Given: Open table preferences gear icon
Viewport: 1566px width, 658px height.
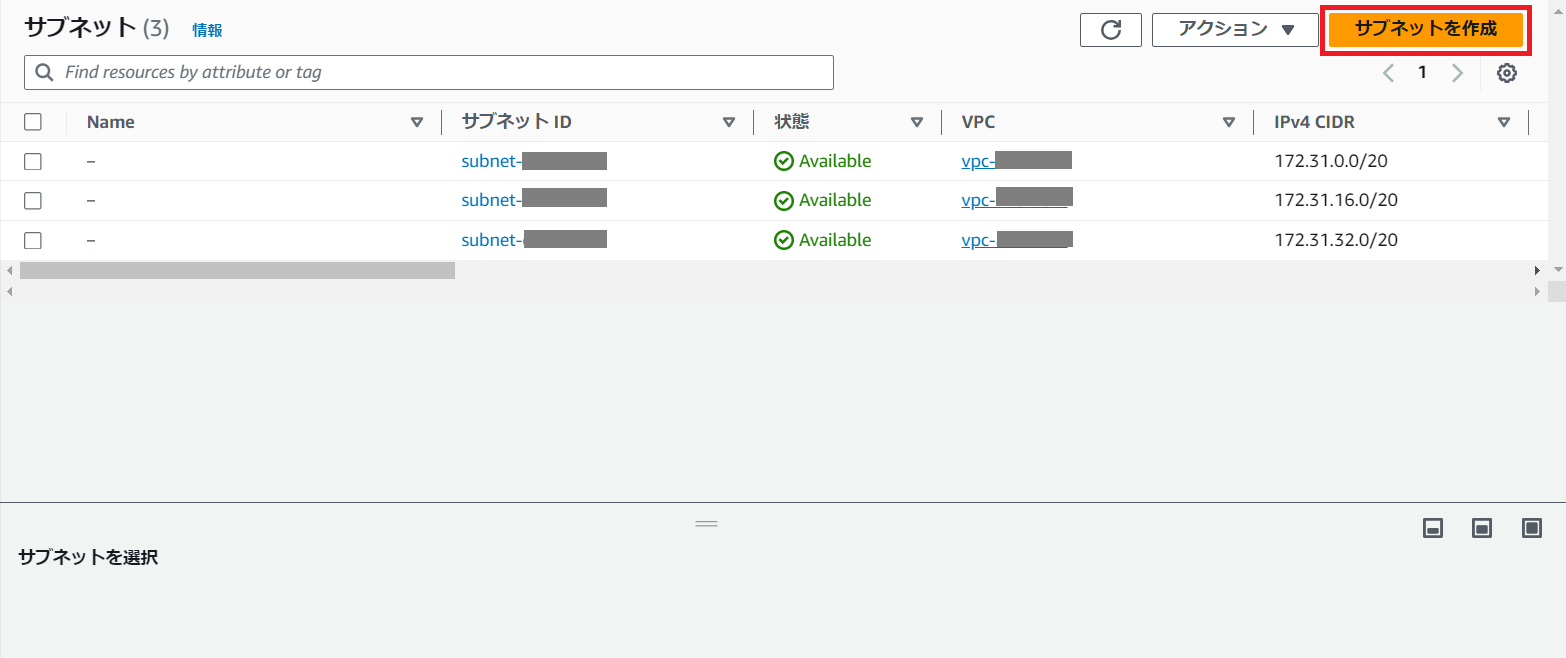Looking at the screenshot, I should coord(1507,73).
